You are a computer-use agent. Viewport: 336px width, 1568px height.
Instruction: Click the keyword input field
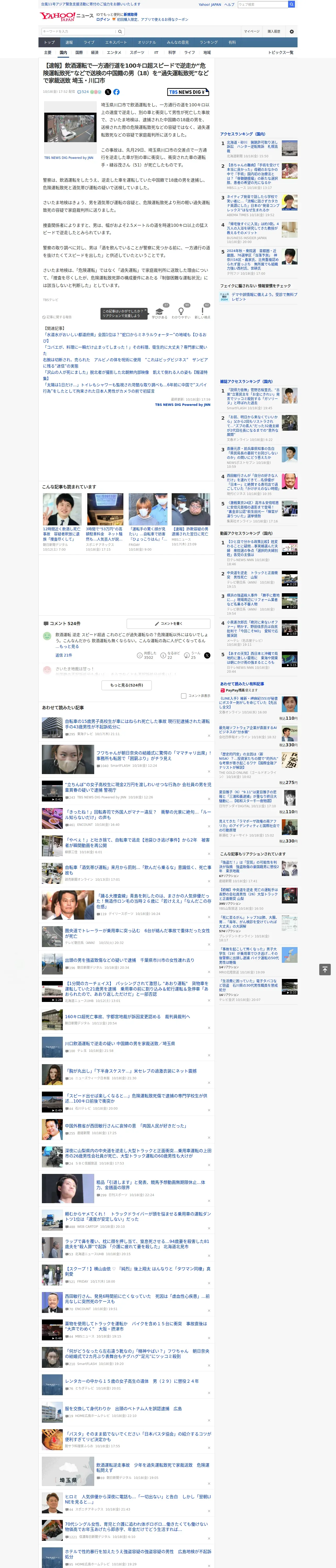click(x=79, y=32)
